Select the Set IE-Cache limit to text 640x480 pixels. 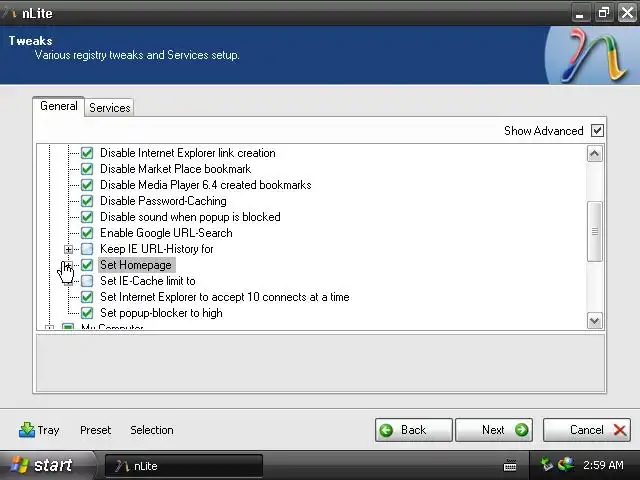pos(148,281)
